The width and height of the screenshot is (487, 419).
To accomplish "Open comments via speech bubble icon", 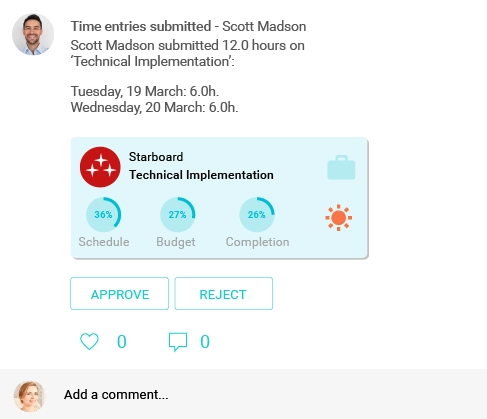I will 178,342.
